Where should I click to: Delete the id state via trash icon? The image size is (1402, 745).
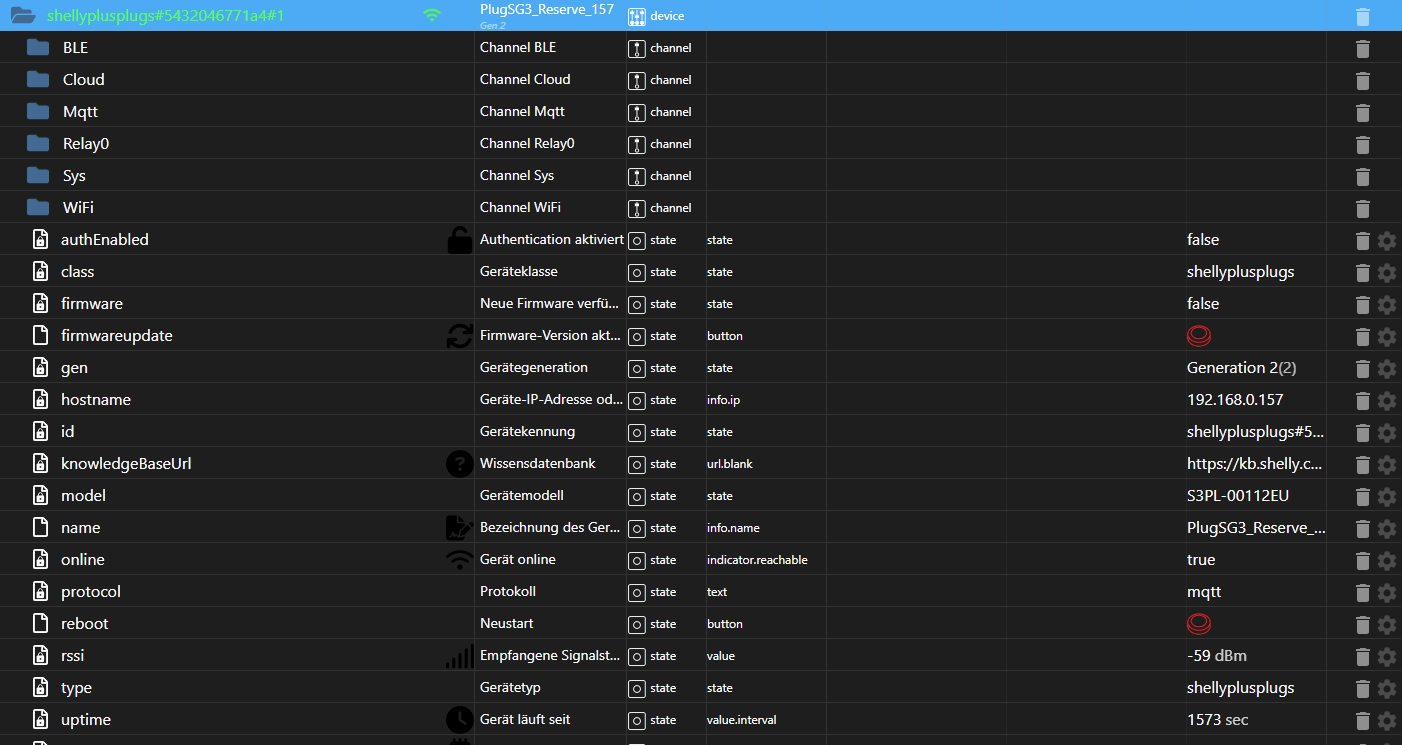pos(1362,432)
